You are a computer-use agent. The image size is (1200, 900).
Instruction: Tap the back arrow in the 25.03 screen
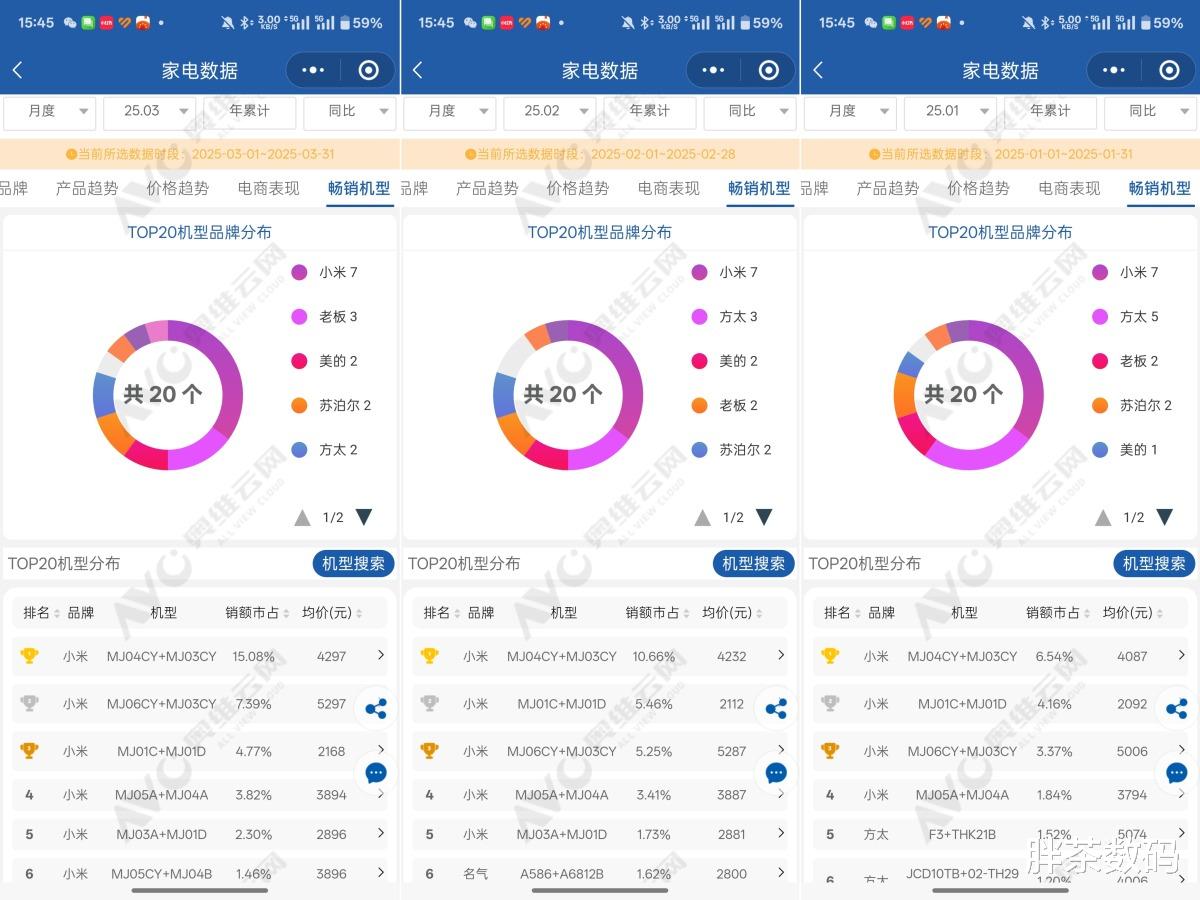coord(17,70)
